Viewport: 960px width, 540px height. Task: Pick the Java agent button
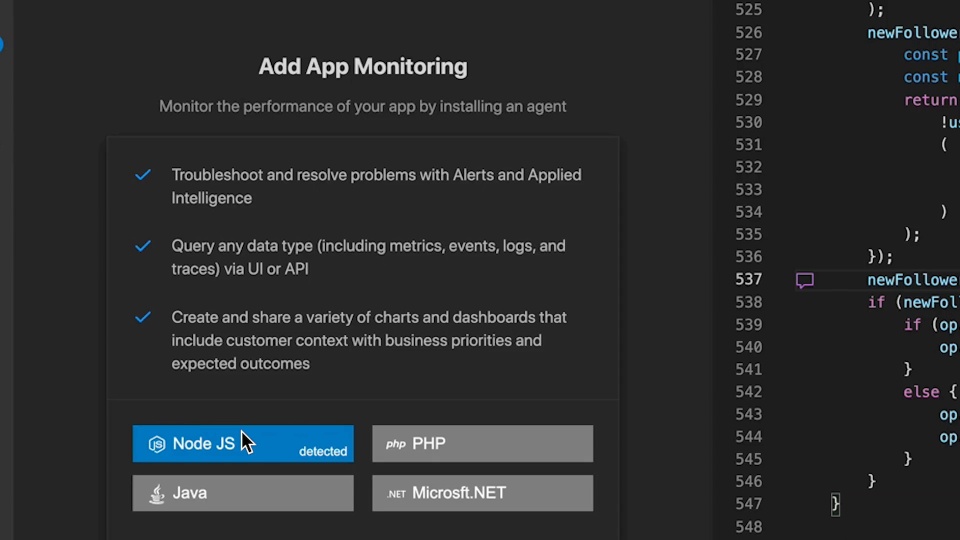(243, 493)
